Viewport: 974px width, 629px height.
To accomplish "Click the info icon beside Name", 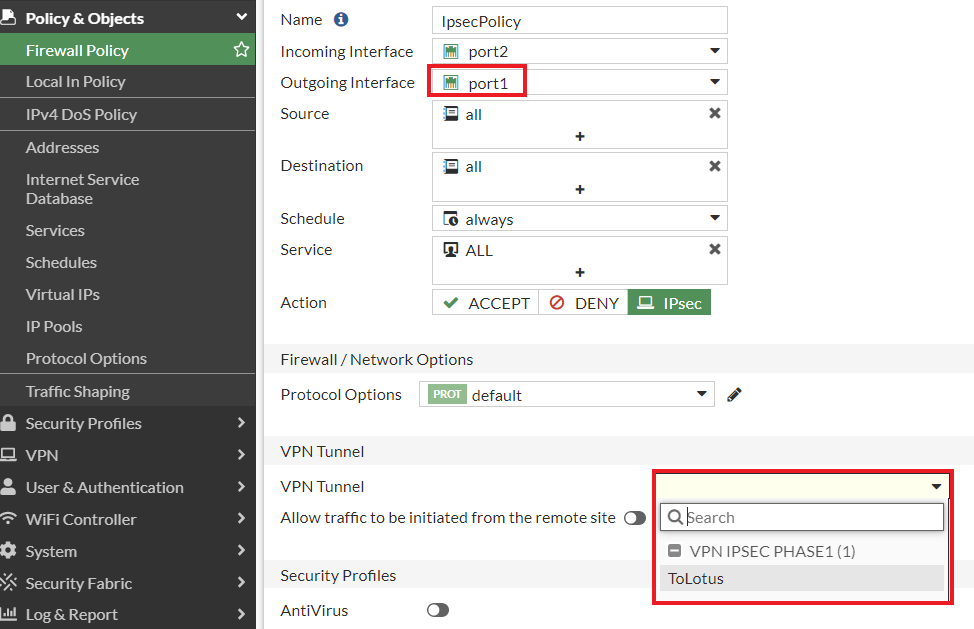I will pos(341,20).
